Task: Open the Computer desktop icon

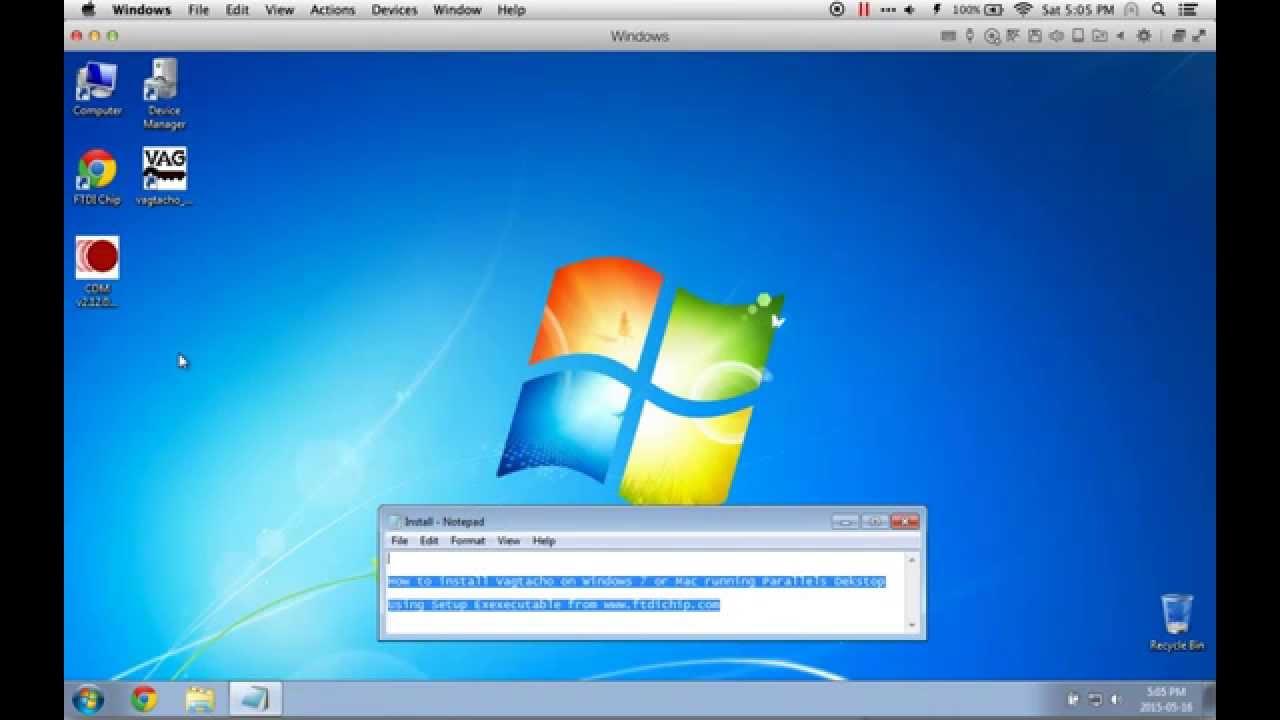Action: click(97, 89)
